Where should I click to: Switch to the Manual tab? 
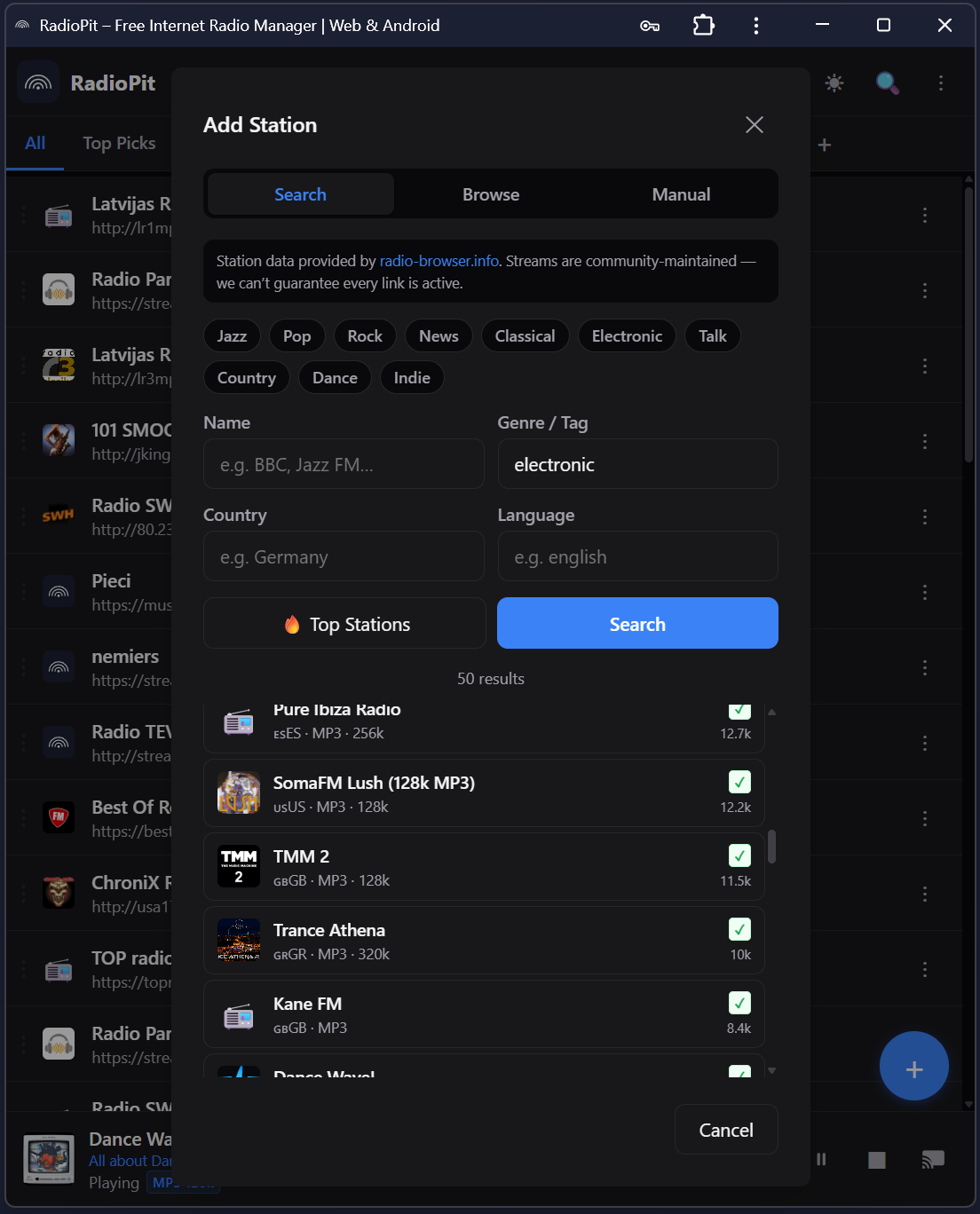pos(681,194)
